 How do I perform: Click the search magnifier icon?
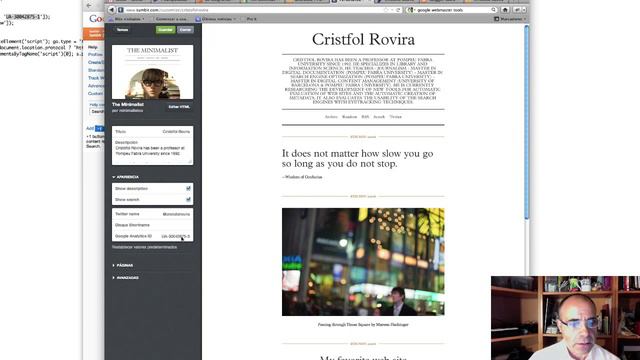pyautogui.click(x=493, y=10)
